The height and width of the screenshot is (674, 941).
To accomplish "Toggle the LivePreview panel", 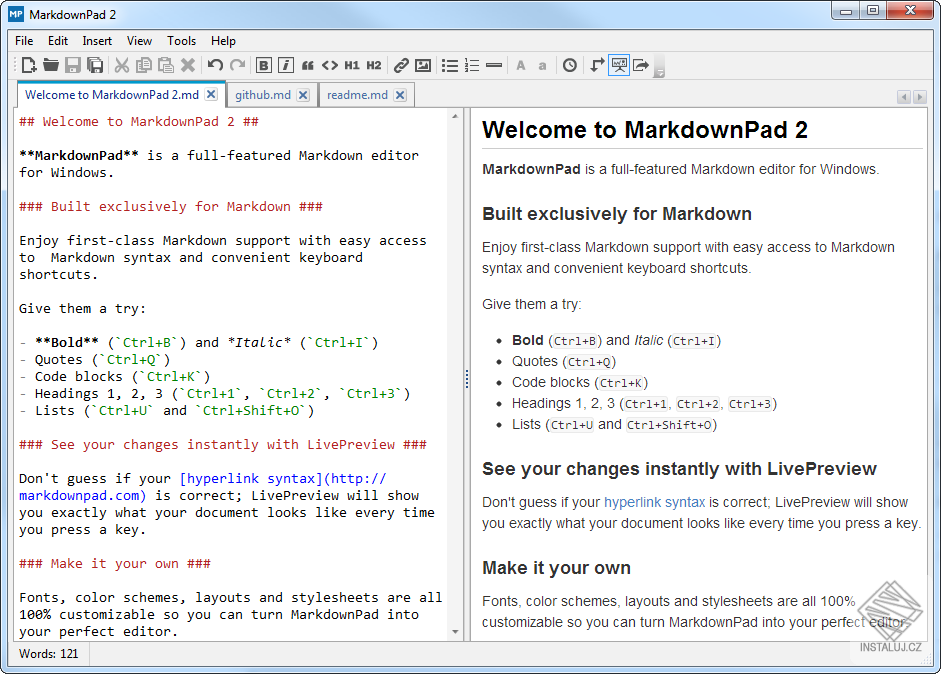I will [x=619, y=65].
